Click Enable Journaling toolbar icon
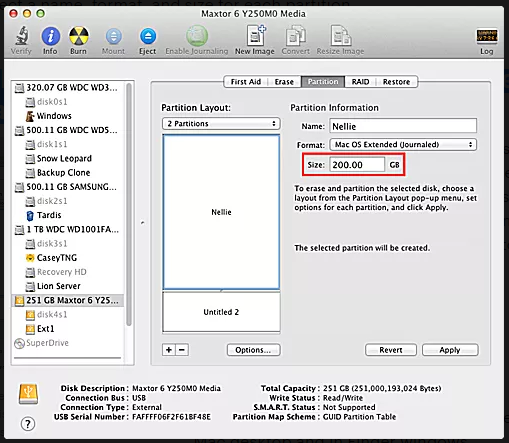The width and height of the screenshot is (509, 443). (x=197, y=36)
